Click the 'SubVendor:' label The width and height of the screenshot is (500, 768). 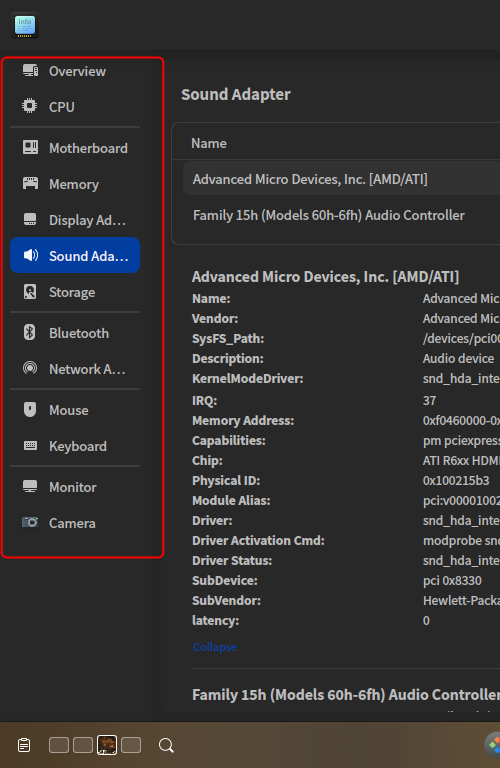point(226,600)
